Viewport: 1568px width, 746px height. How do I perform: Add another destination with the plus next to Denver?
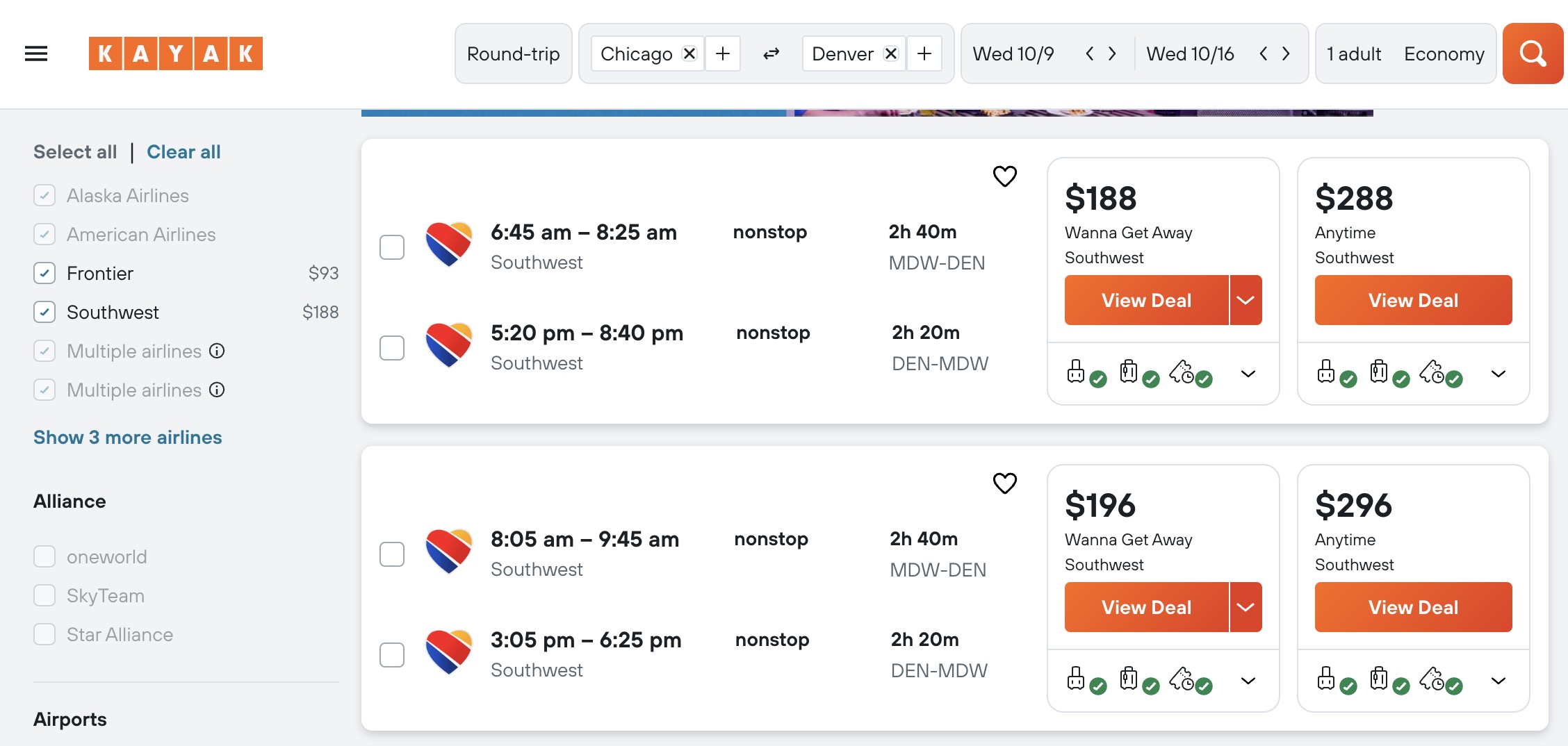[924, 53]
